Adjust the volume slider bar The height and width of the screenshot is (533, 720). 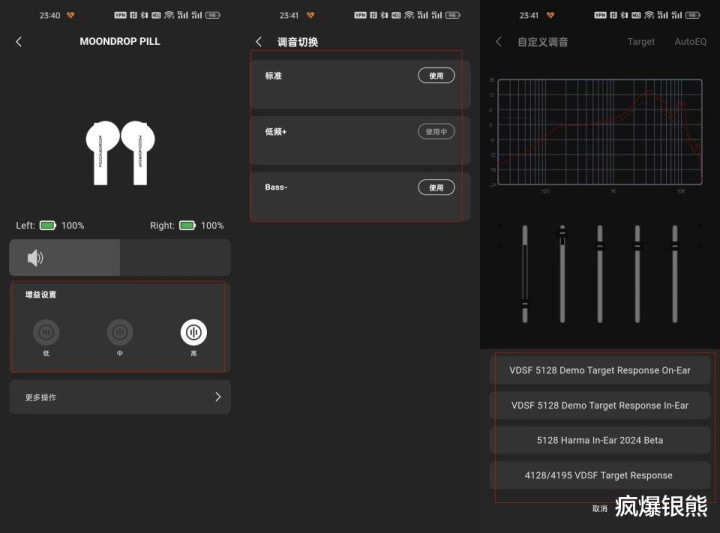(x=120, y=258)
